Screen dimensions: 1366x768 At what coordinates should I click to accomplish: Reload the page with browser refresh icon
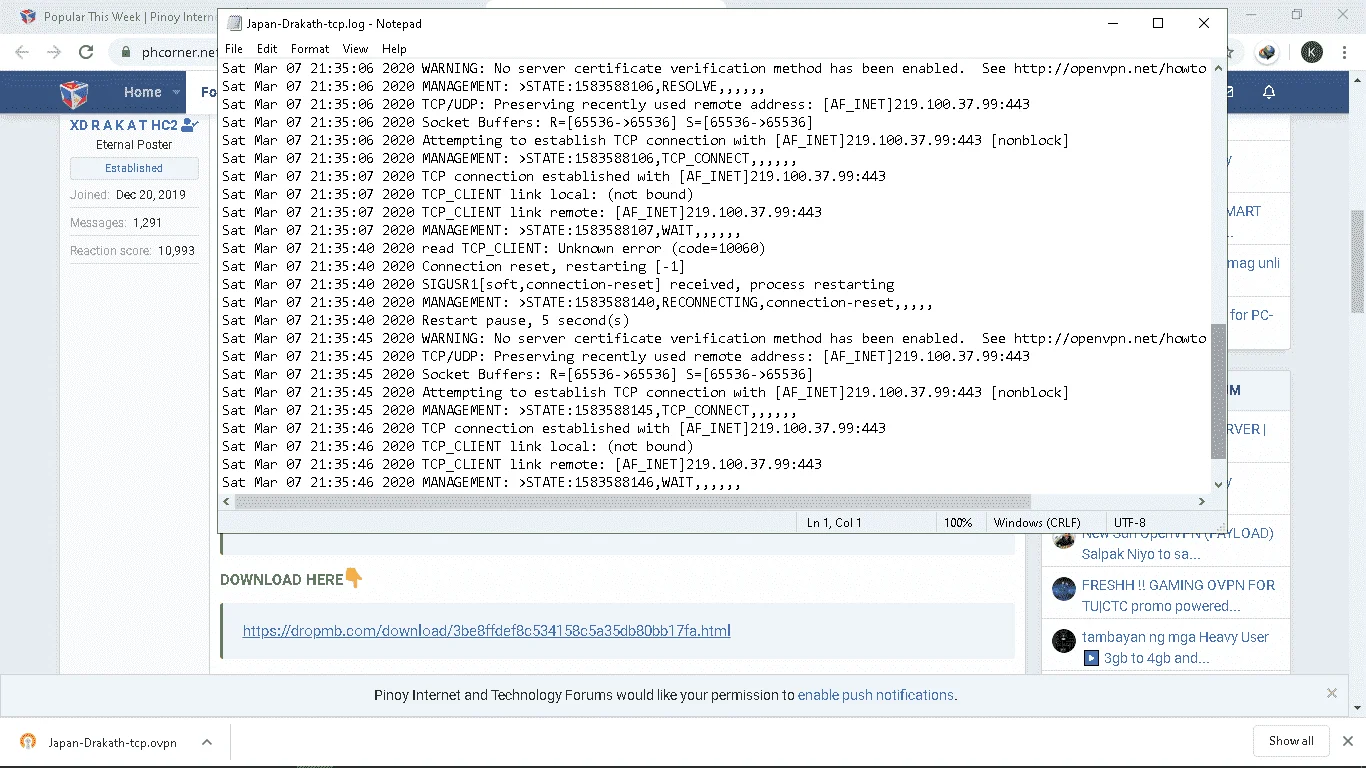(86, 52)
